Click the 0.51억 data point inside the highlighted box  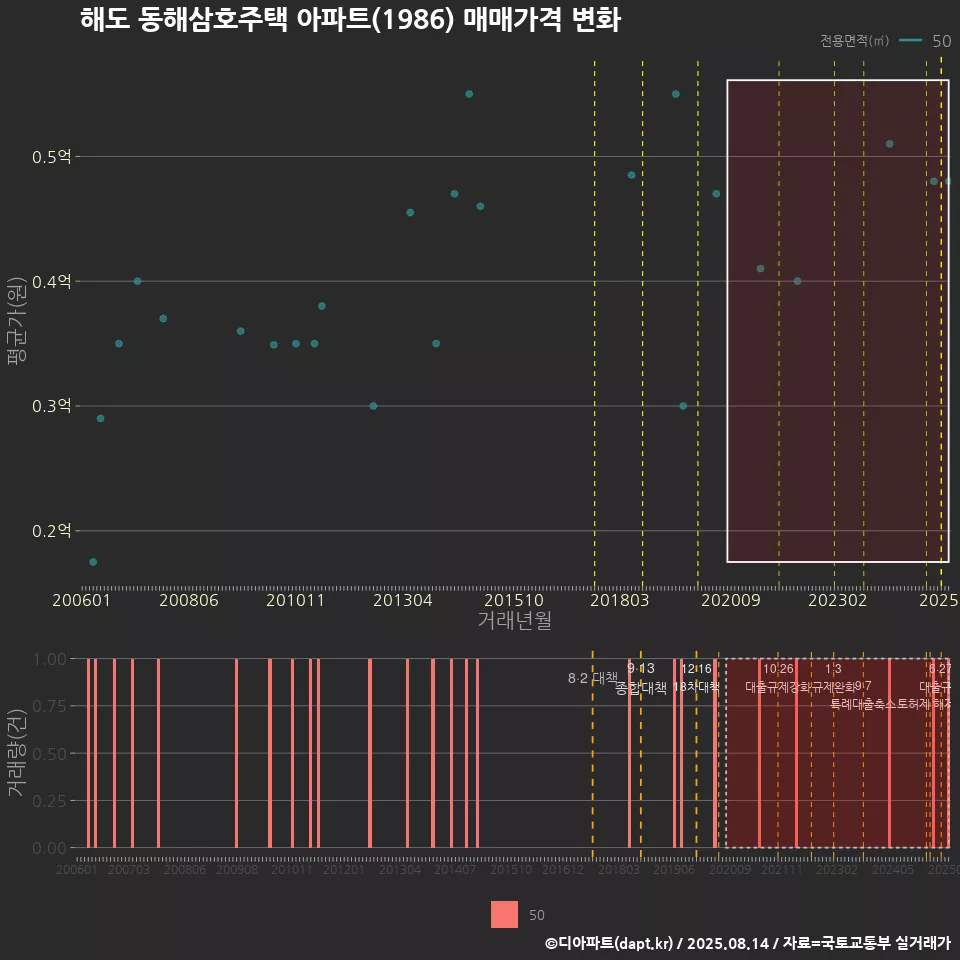[x=890, y=144]
